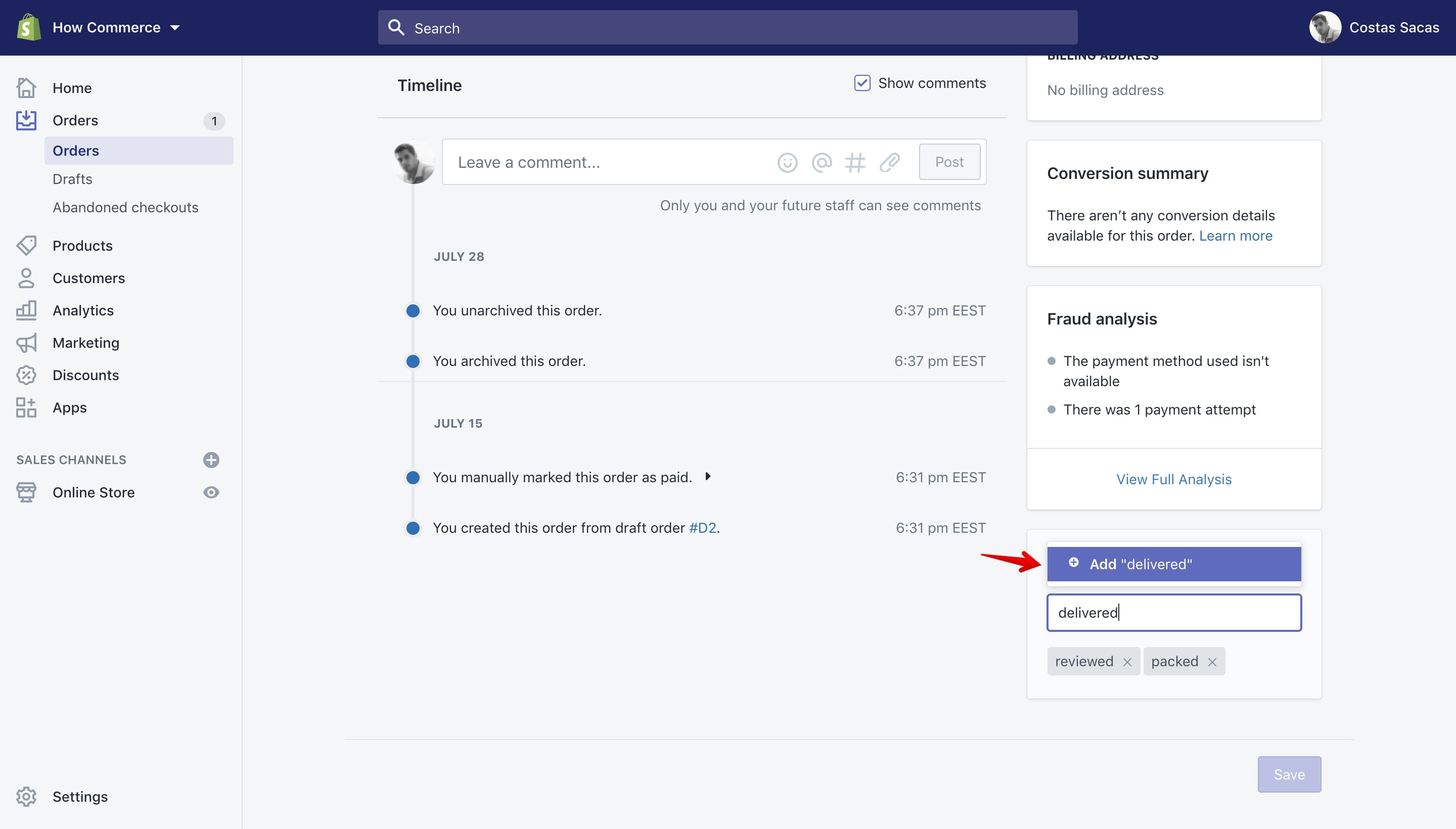Image resolution: width=1456 pixels, height=829 pixels.
Task: Select the Orders sub-item
Action: [x=139, y=150]
